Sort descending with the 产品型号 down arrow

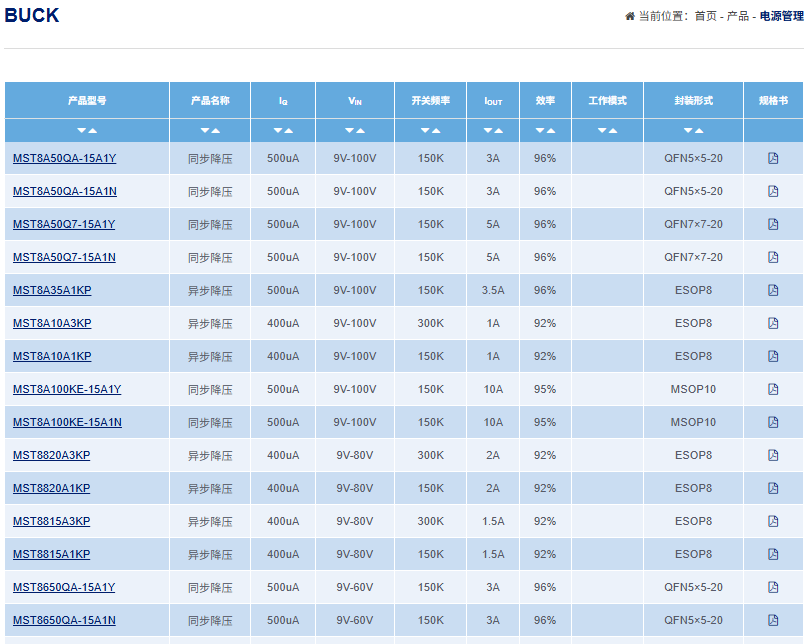click(82, 131)
